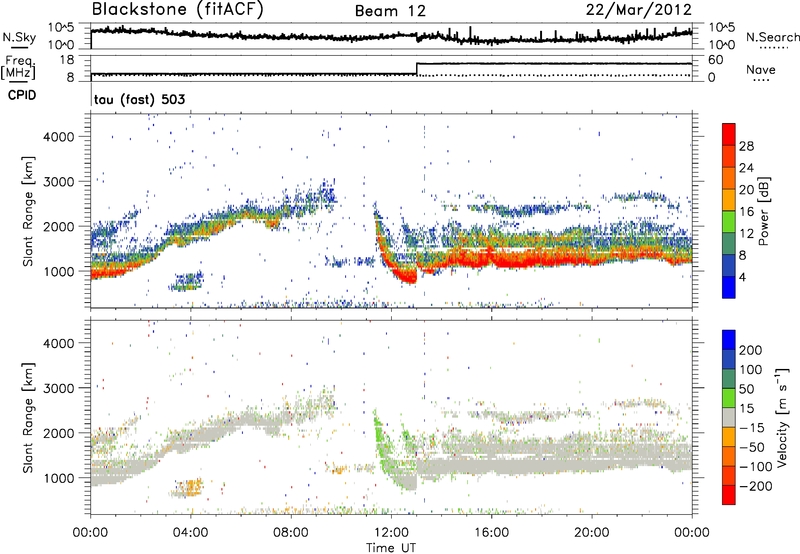
Task: Click the N.Sky legend label
Action: (x=19, y=37)
